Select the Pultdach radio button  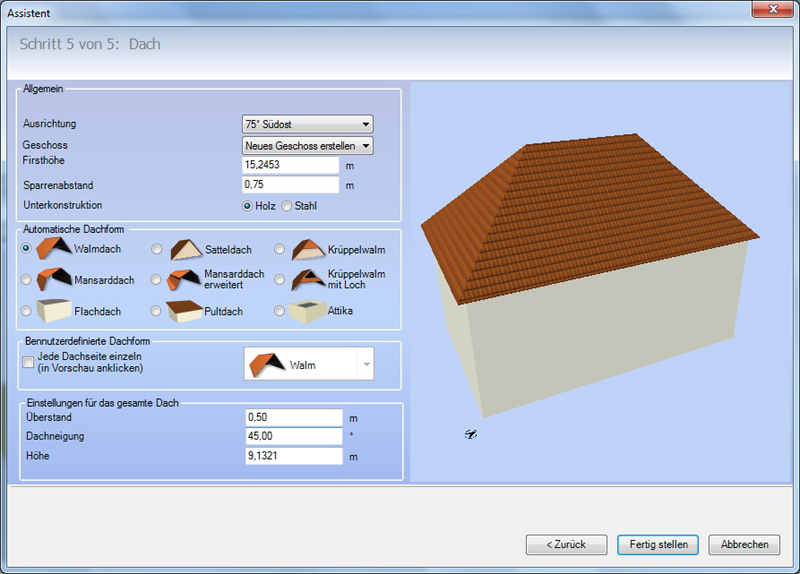click(156, 311)
